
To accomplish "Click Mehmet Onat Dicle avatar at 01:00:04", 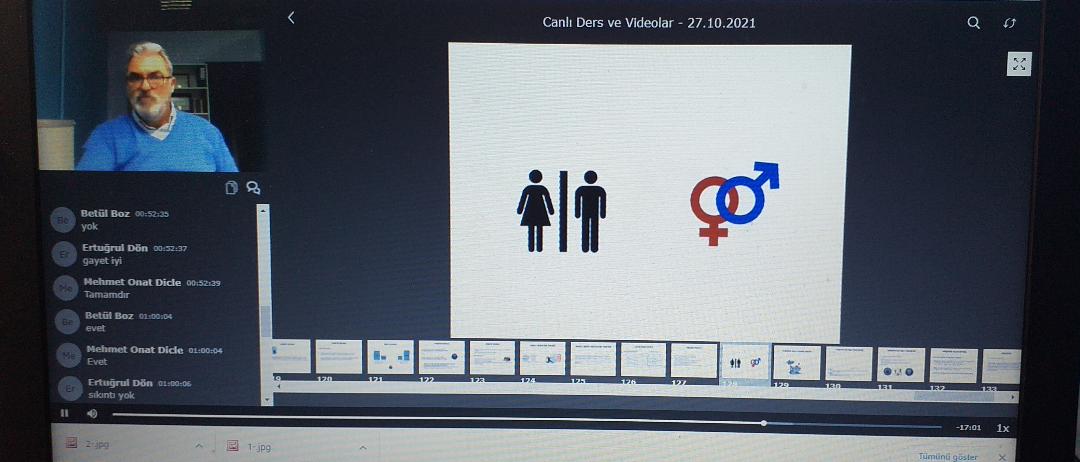I will [68, 355].
